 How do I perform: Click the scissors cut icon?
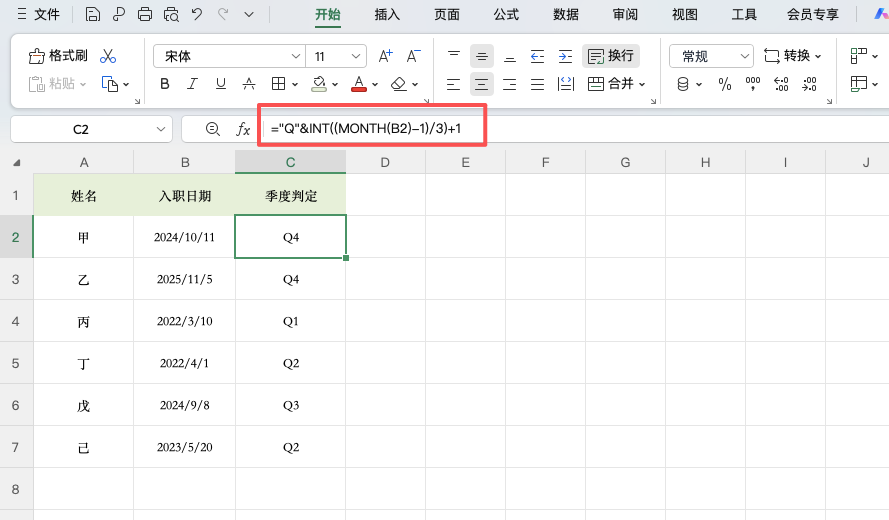click(108, 56)
